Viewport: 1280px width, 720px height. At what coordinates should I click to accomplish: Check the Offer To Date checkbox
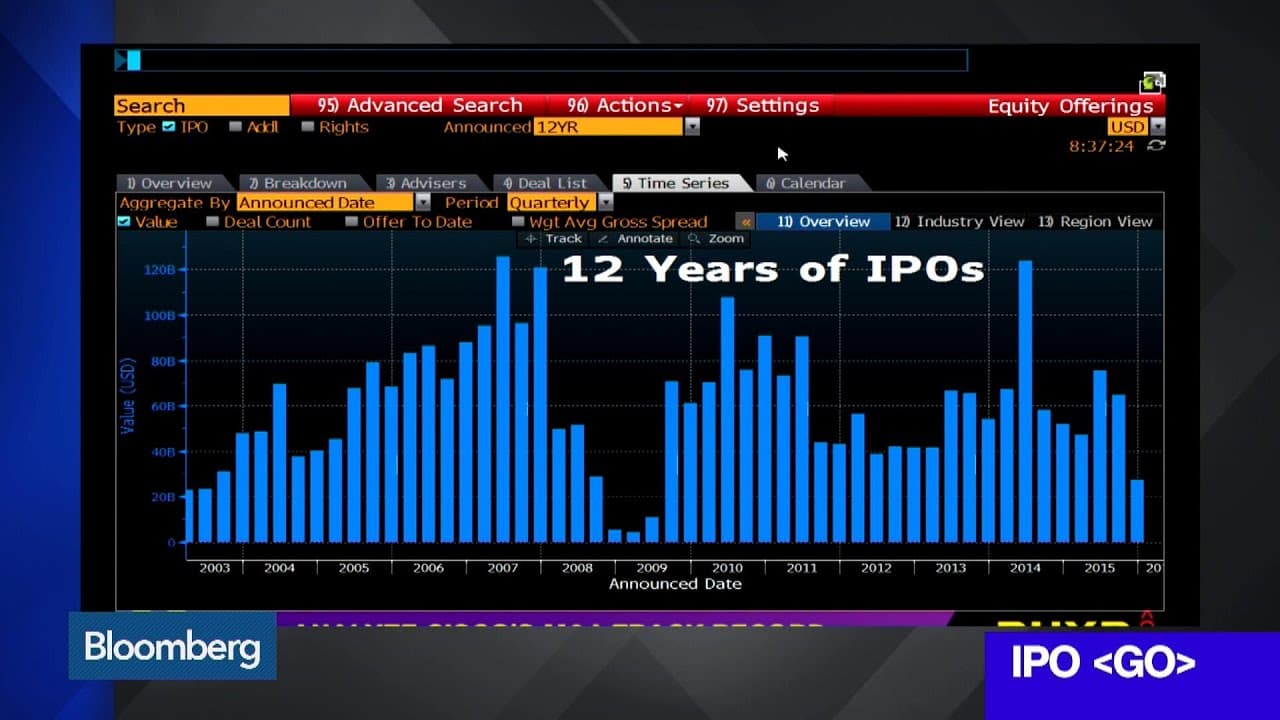coord(351,222)
